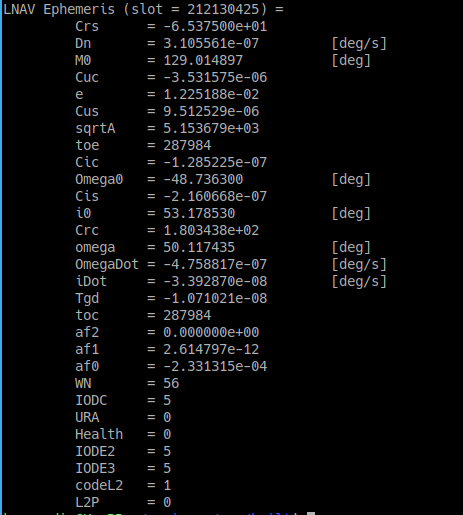Select the Dn value 3.105561e-07

pos(211,43)
